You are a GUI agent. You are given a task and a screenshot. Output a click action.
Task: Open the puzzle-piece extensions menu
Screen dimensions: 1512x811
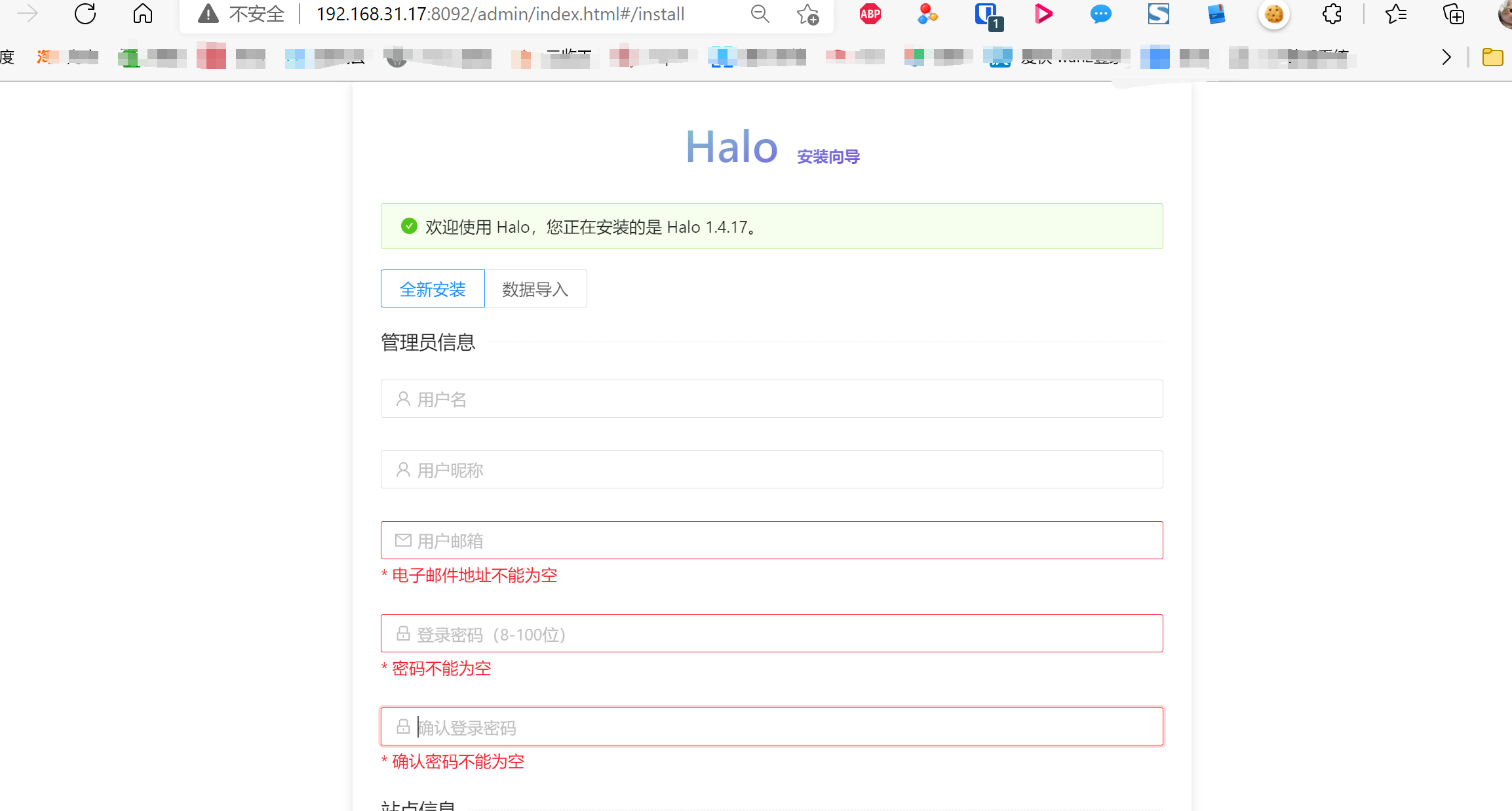click(1331, 14)
